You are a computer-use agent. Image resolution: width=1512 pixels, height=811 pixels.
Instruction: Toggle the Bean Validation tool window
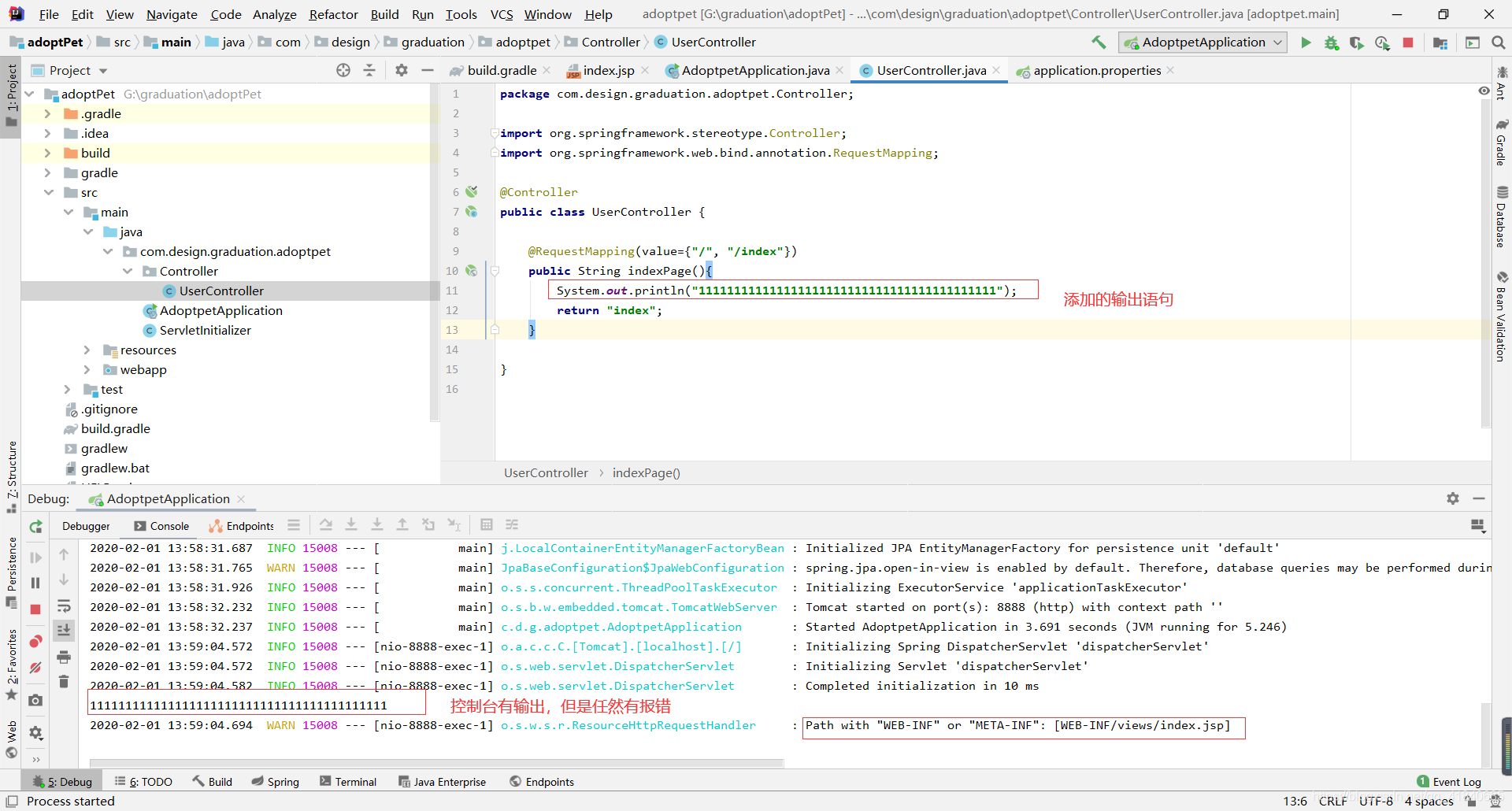tap(1502, 317)
